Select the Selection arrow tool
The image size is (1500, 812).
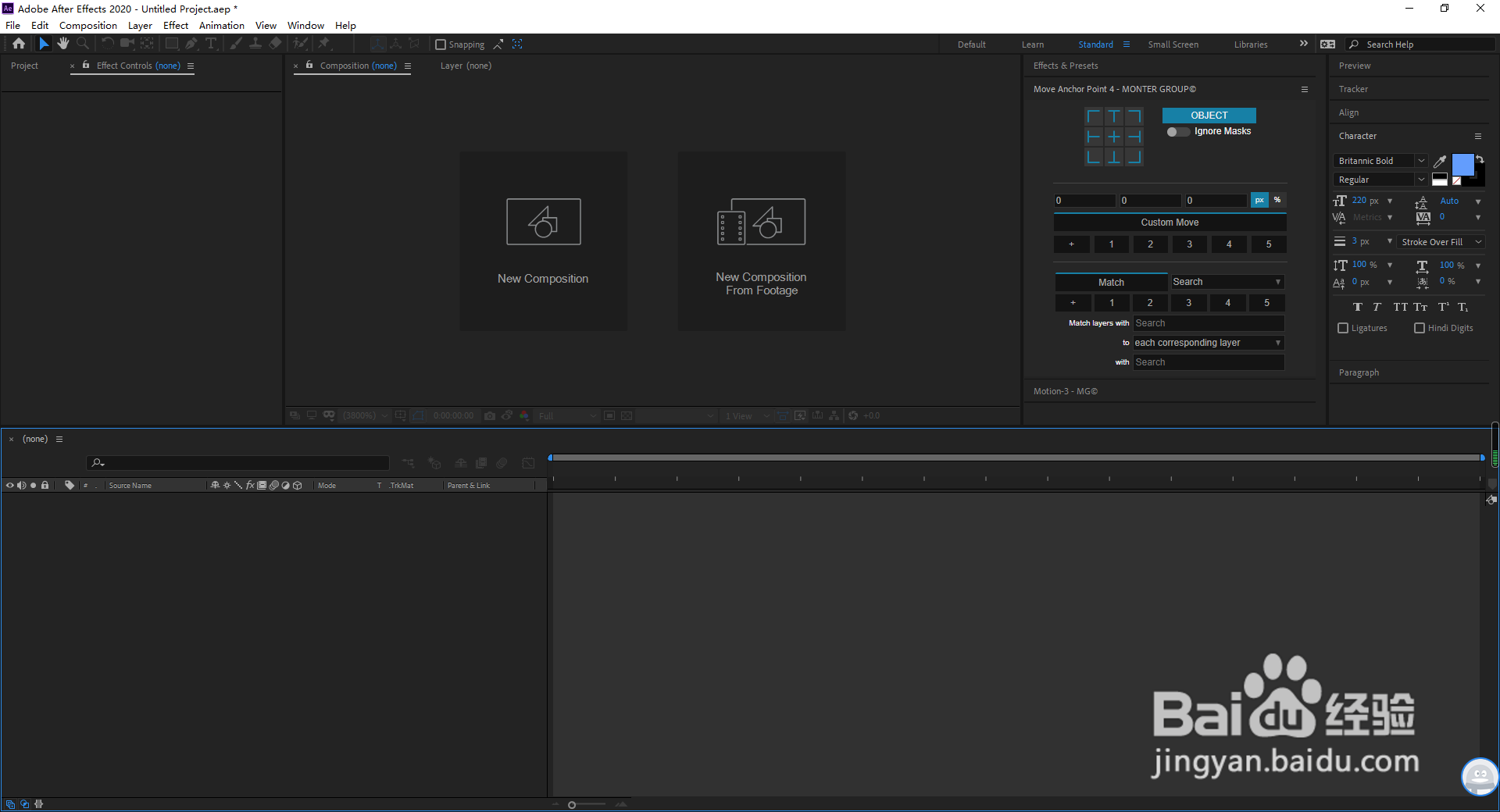pos(44,44)
